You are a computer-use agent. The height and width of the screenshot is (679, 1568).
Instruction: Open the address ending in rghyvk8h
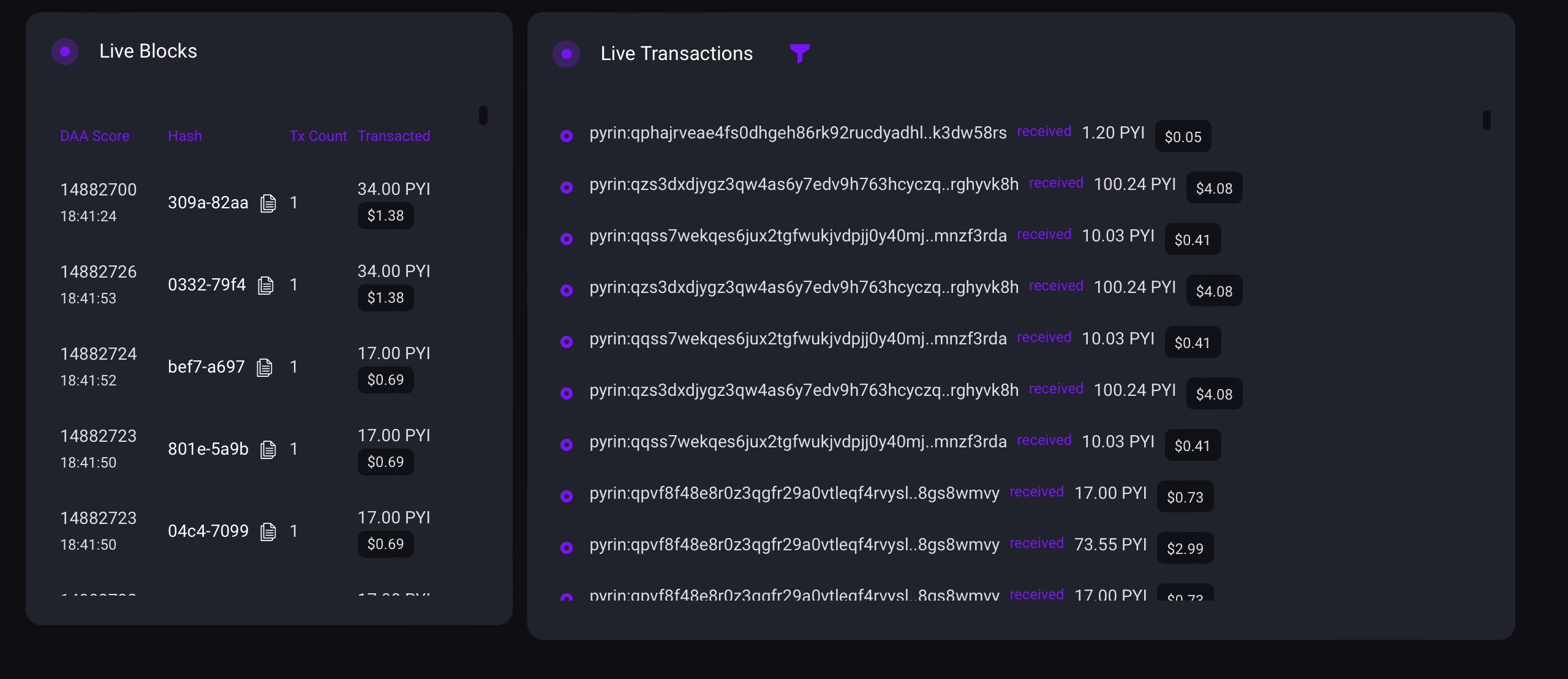(804, 183)
